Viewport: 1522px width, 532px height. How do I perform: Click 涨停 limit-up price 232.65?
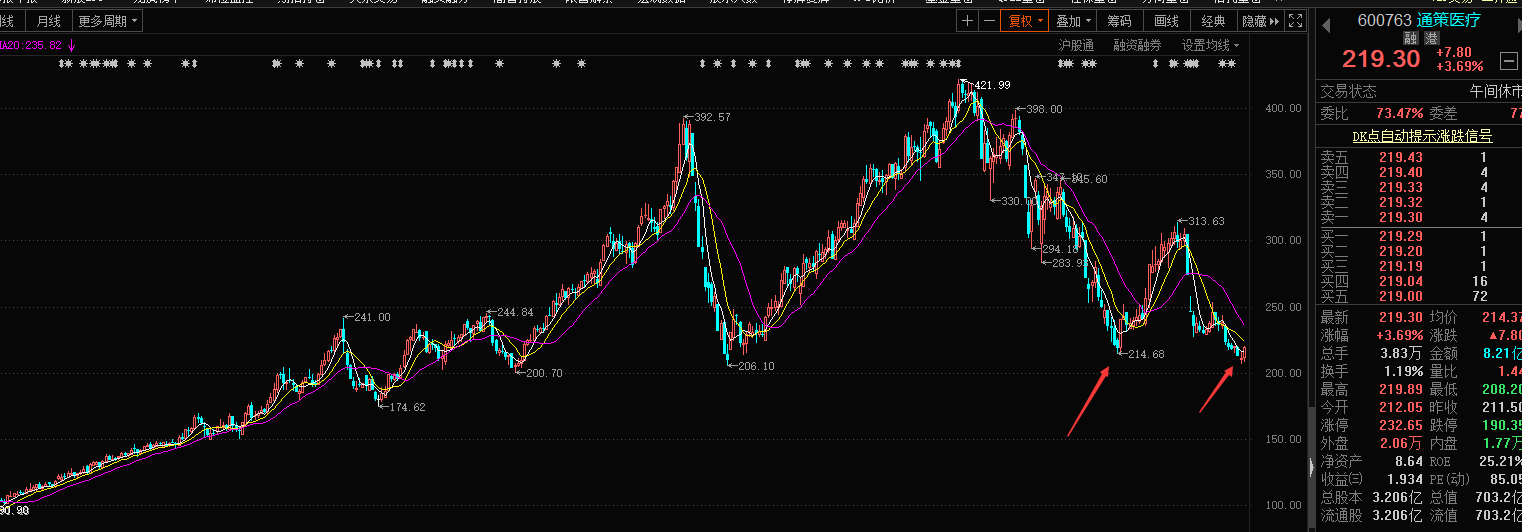coord(1399,425)
